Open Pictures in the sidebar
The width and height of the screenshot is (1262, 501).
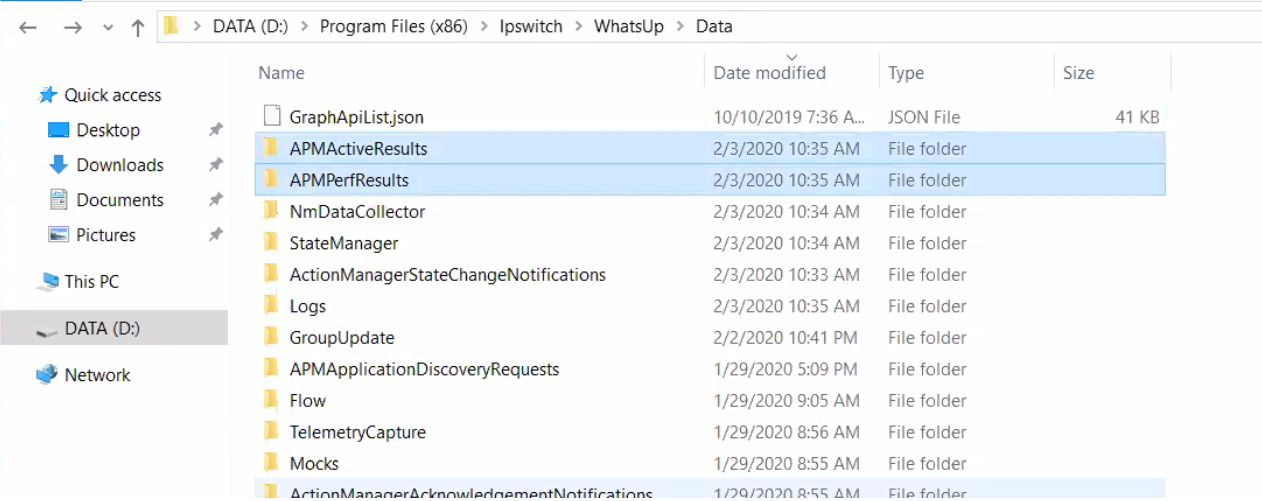(106, 235)
